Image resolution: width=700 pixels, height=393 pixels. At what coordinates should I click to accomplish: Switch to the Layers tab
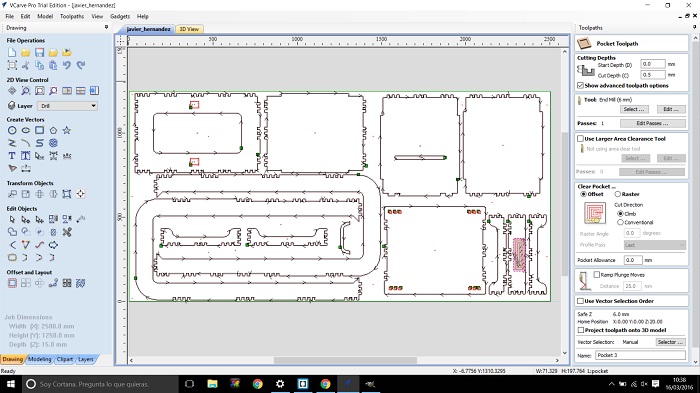pyautogui.click(x=85, y=359)
